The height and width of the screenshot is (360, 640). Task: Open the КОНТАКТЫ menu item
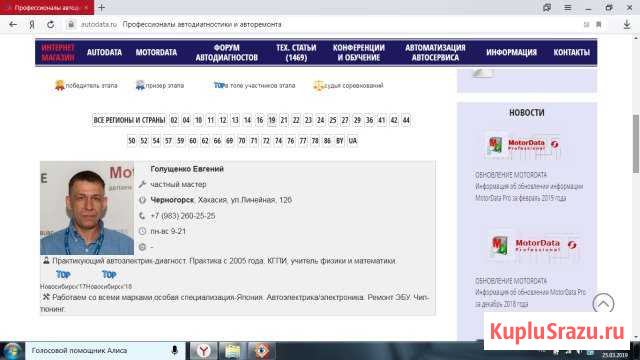point(571,52)
